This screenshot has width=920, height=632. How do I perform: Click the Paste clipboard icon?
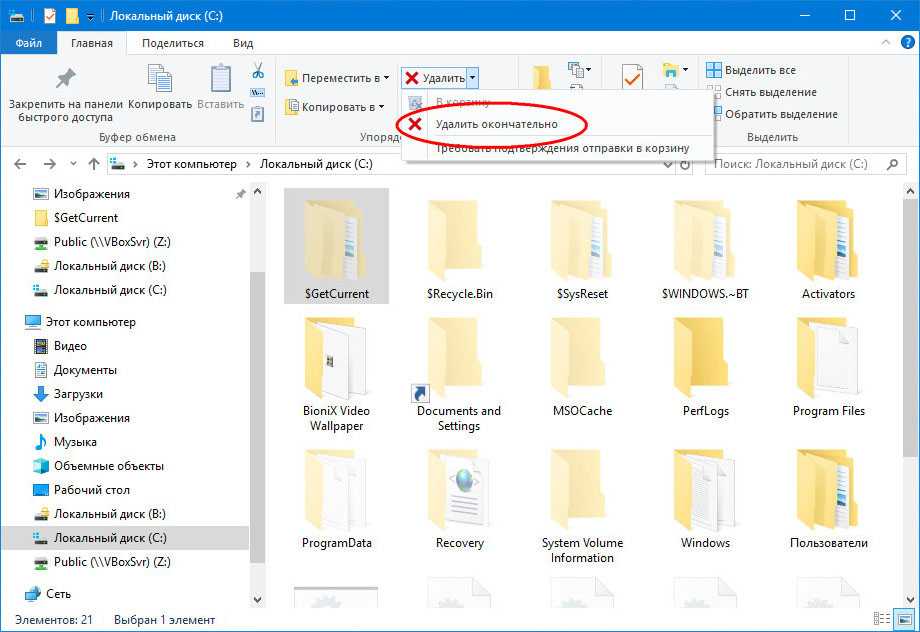221,78
